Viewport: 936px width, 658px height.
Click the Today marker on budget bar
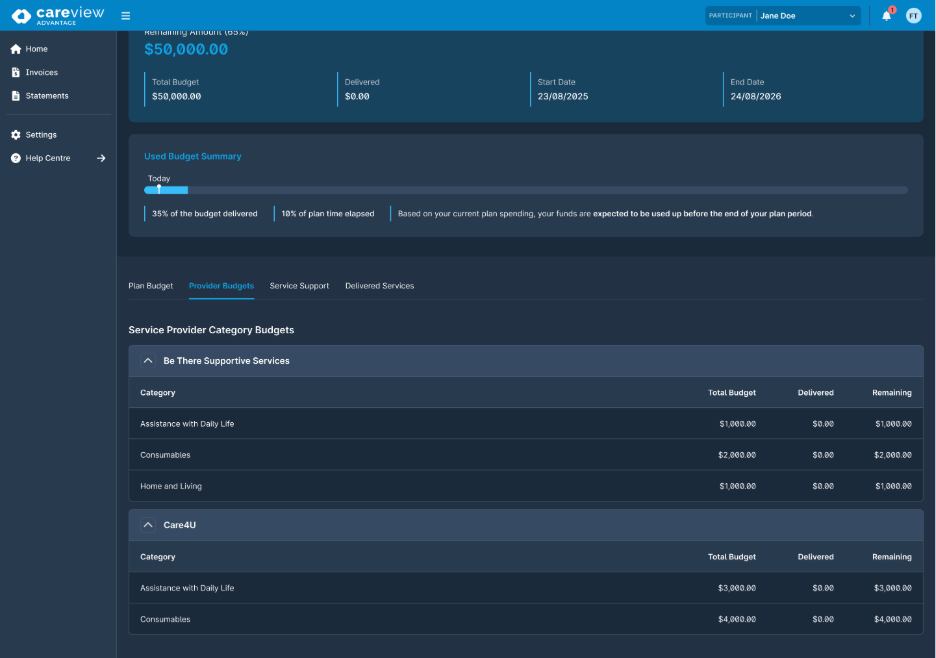[x=159, y=188]
